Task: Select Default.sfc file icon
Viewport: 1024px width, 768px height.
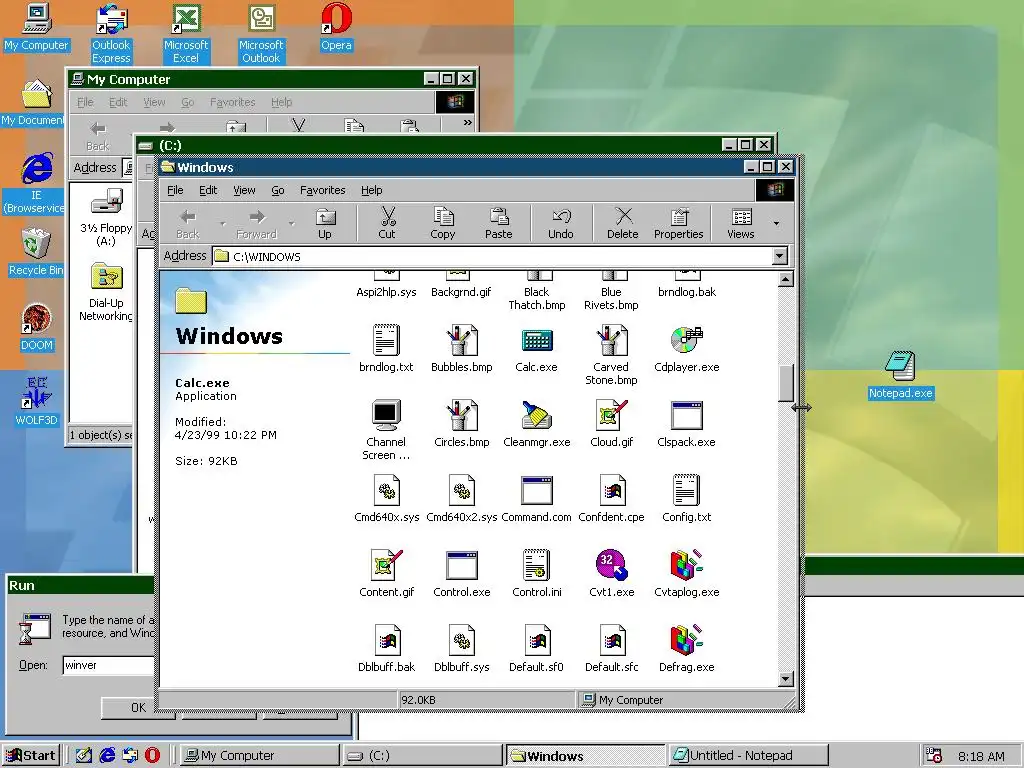Action: click(611, 641)
